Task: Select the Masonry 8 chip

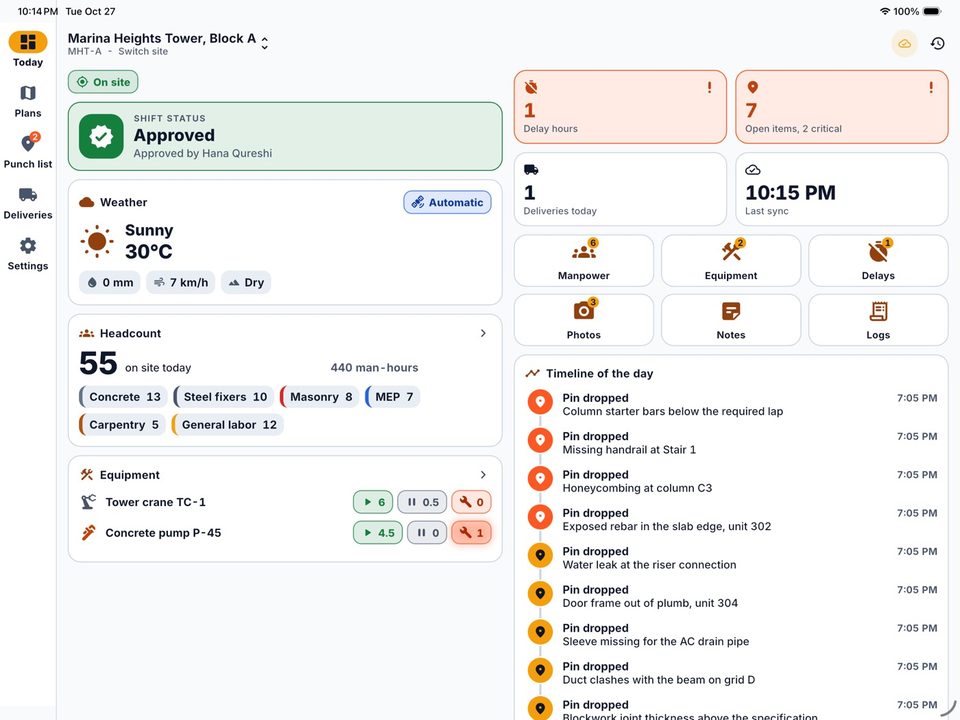Action: coord(320,397)
